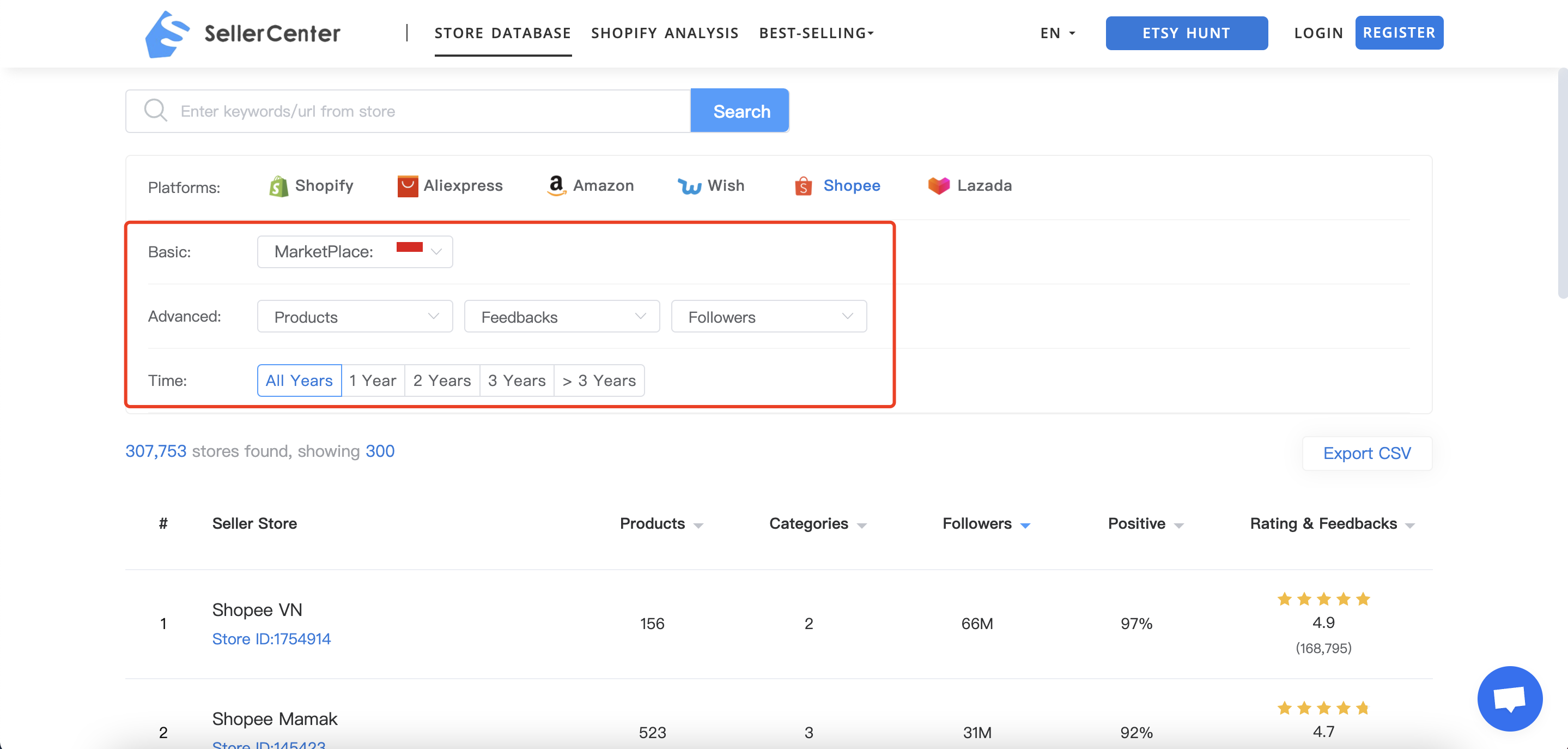1568x749 pixels.
Task: Open the chat support bubble
Action: pyautogui.click(x=1509, y=698)
